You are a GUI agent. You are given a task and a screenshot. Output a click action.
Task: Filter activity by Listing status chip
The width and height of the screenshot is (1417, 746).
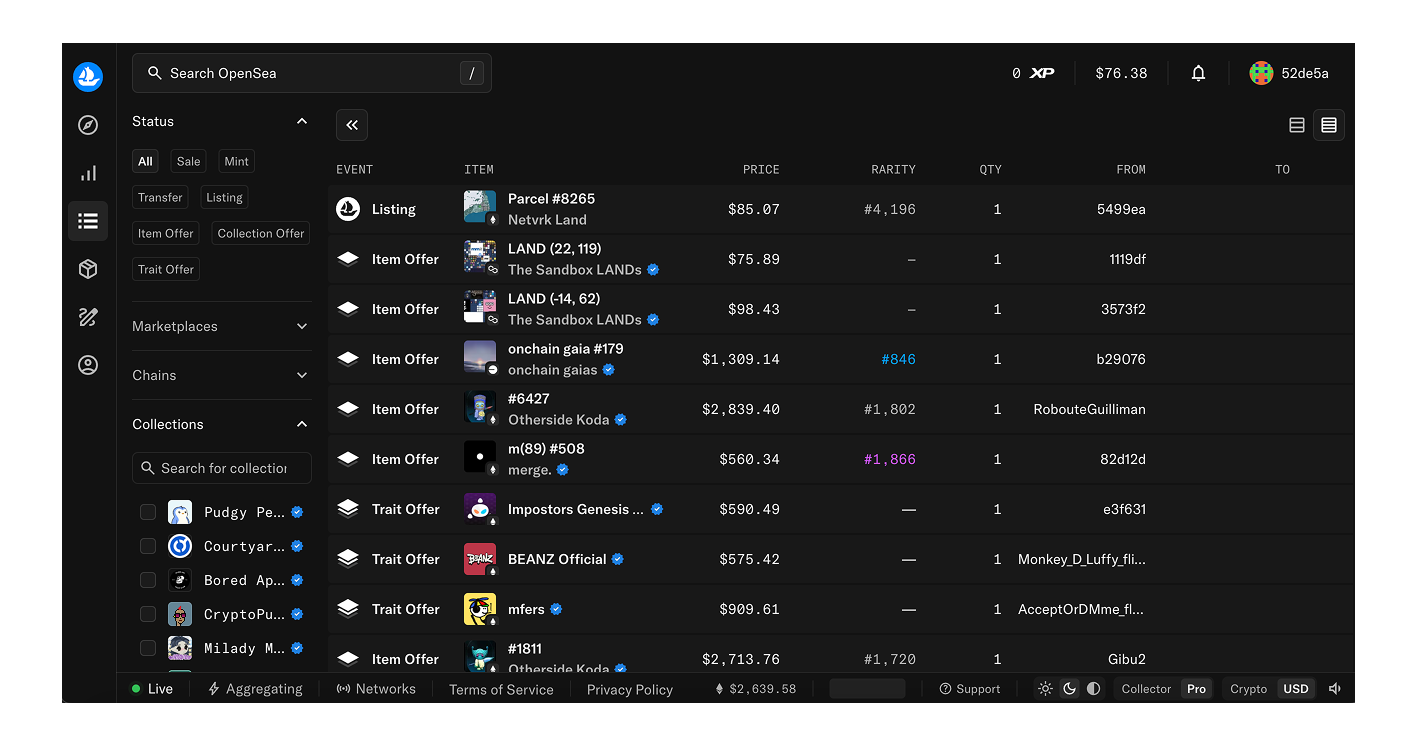point(225,197)
